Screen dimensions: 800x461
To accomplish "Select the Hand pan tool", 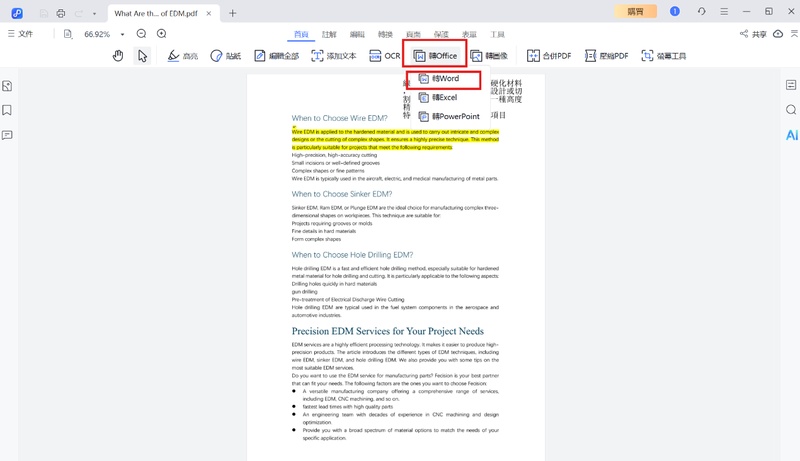I will (x=117, y=56).
